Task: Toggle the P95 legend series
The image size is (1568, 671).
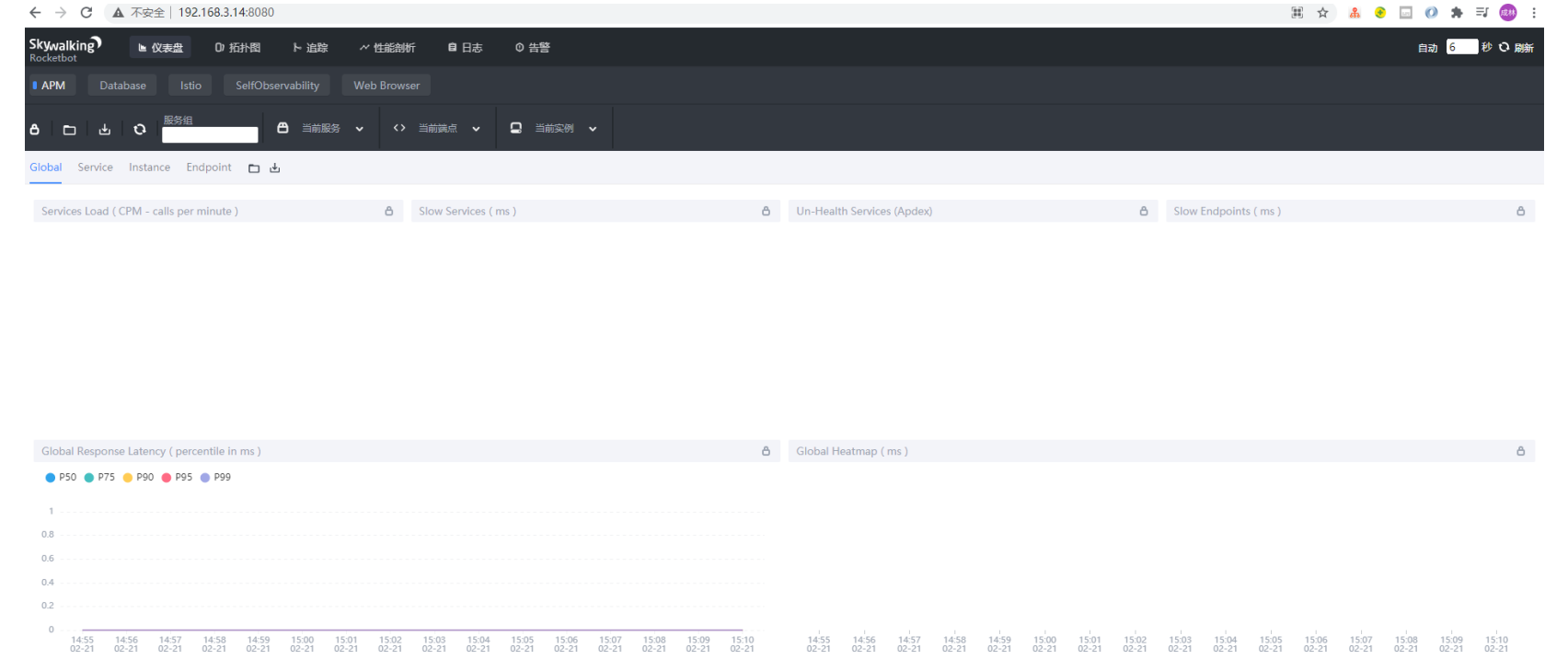Action: 177,478
